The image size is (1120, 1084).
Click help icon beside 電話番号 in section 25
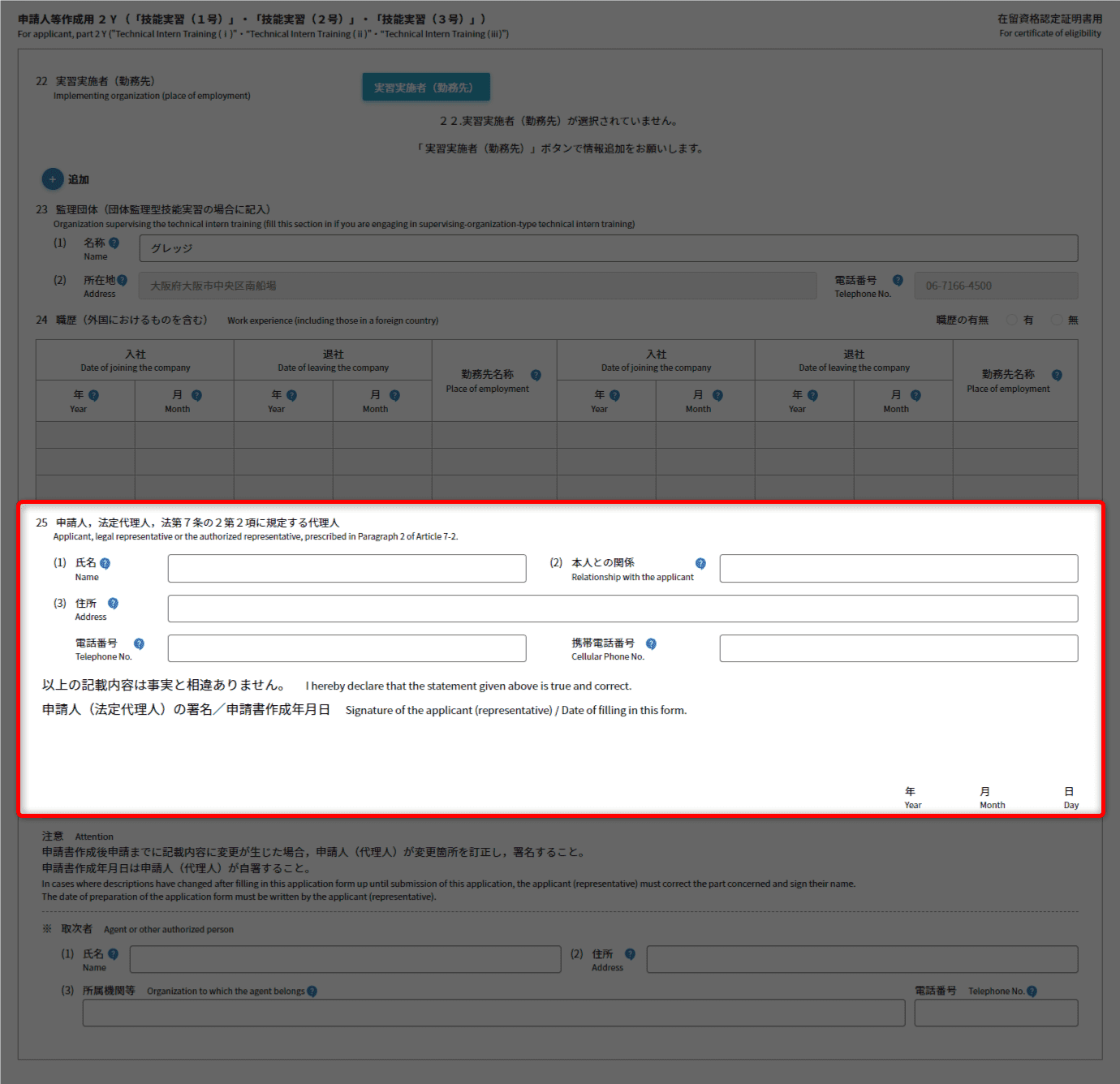139,643
